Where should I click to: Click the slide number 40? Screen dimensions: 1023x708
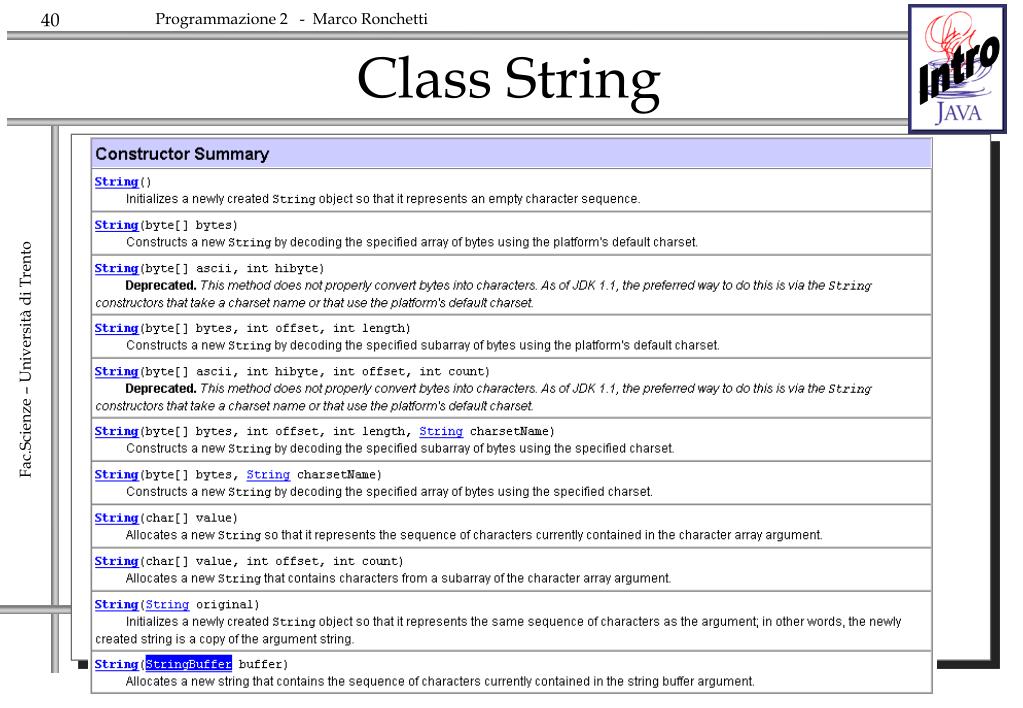(x=50, y=20)
